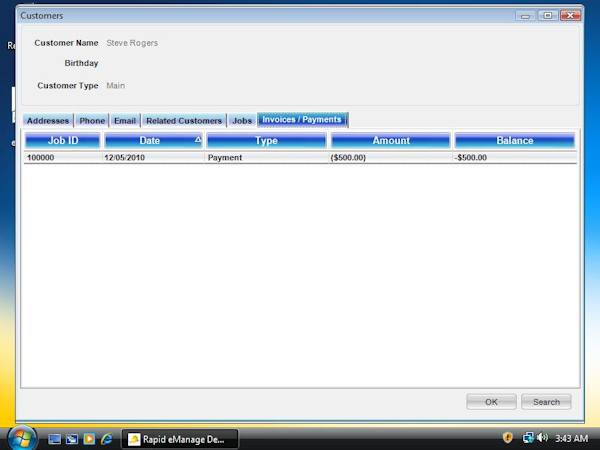Sort by the Amount column header

pyautogui.click(x=391, y=141)
